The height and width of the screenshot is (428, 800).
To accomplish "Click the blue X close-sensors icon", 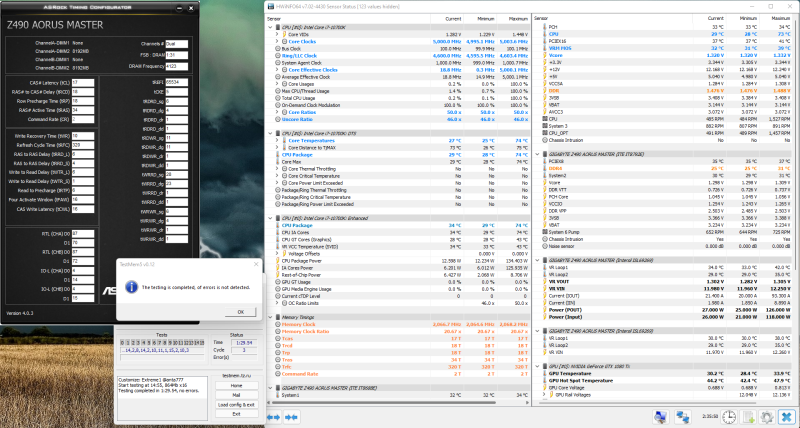I will pyautogui.click(x=786, y=417).
